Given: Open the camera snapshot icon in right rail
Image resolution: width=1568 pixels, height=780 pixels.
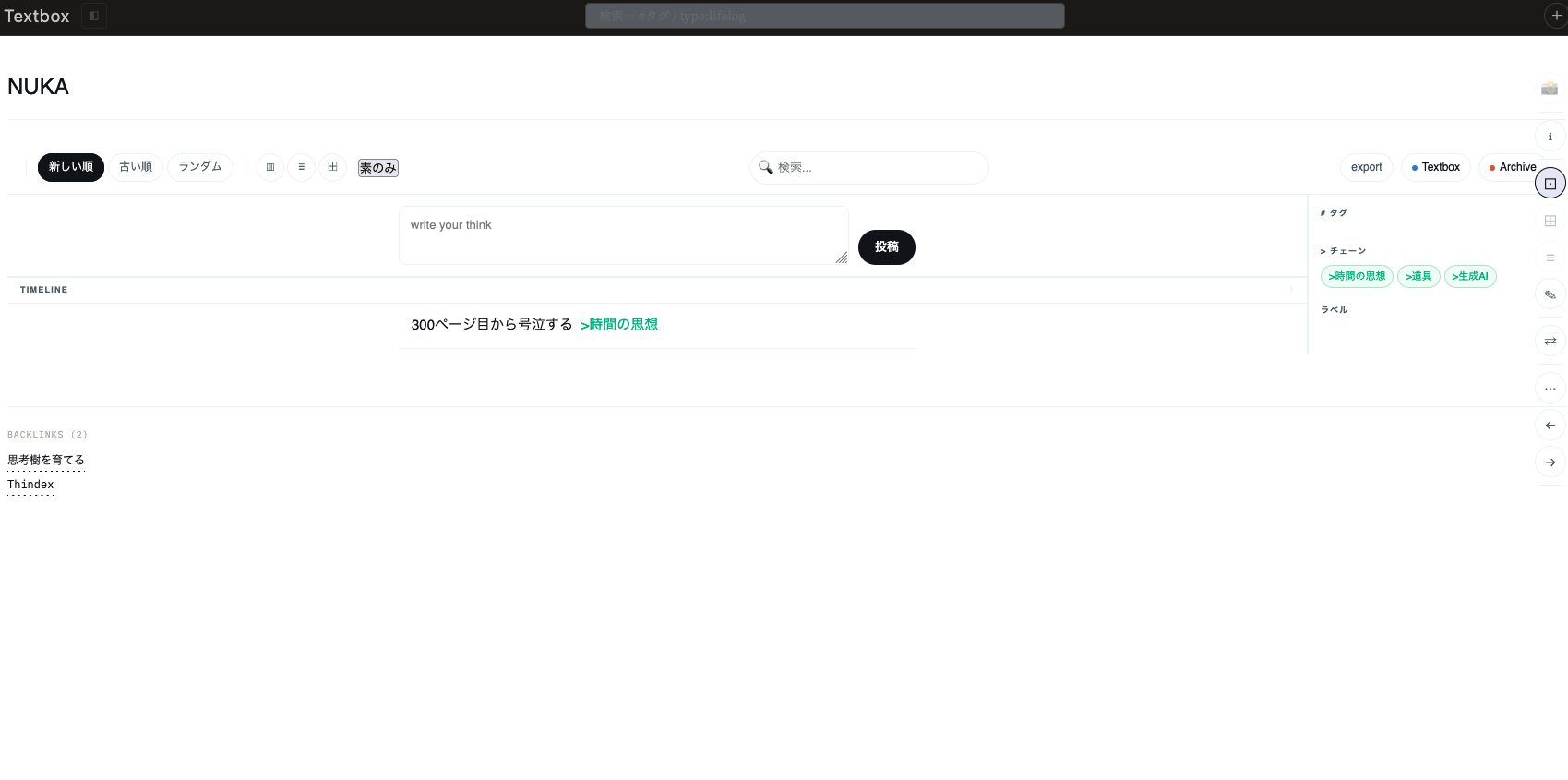Looking at the screenshot, I should point(1550,89).
